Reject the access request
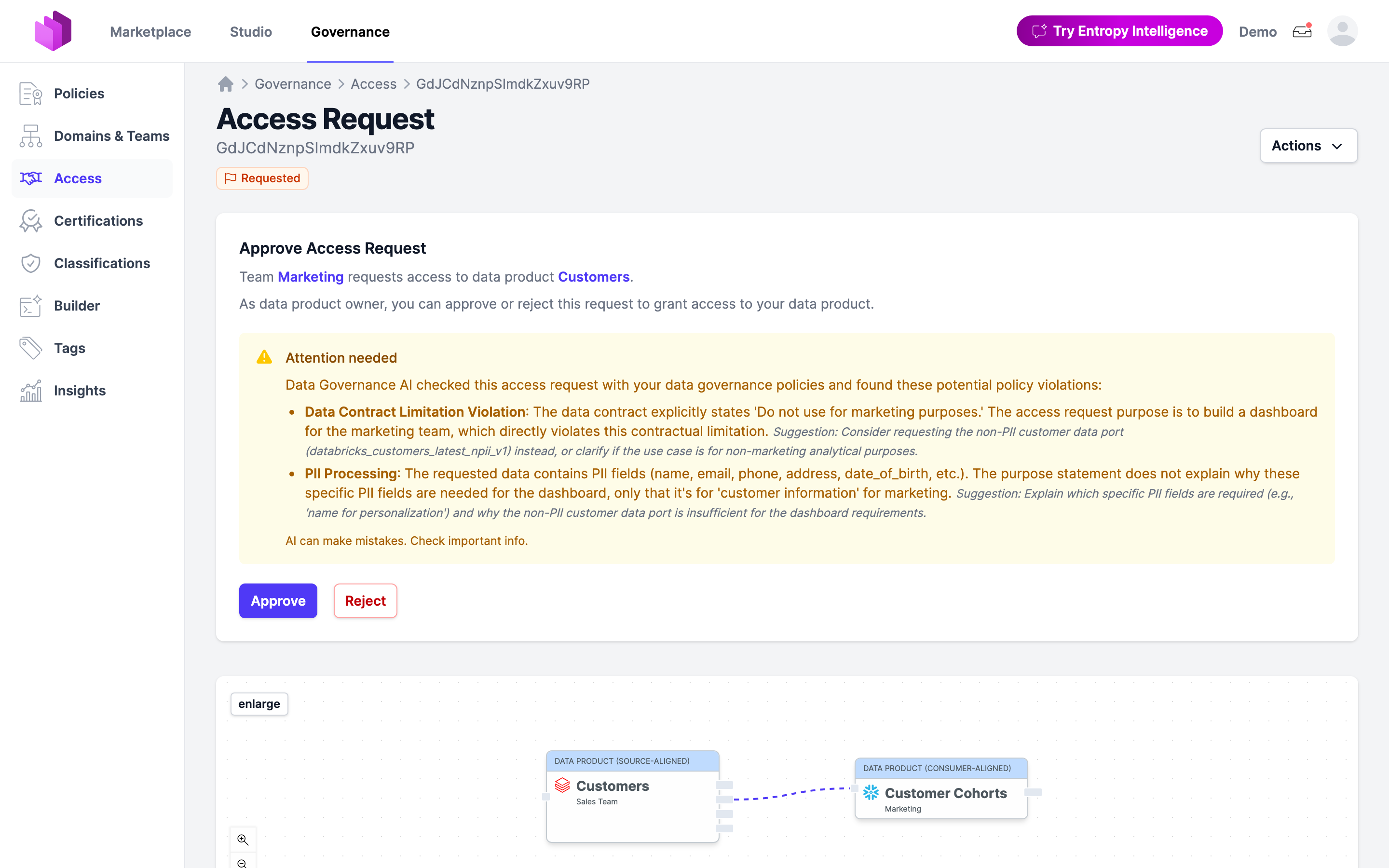 coord(365,600)
